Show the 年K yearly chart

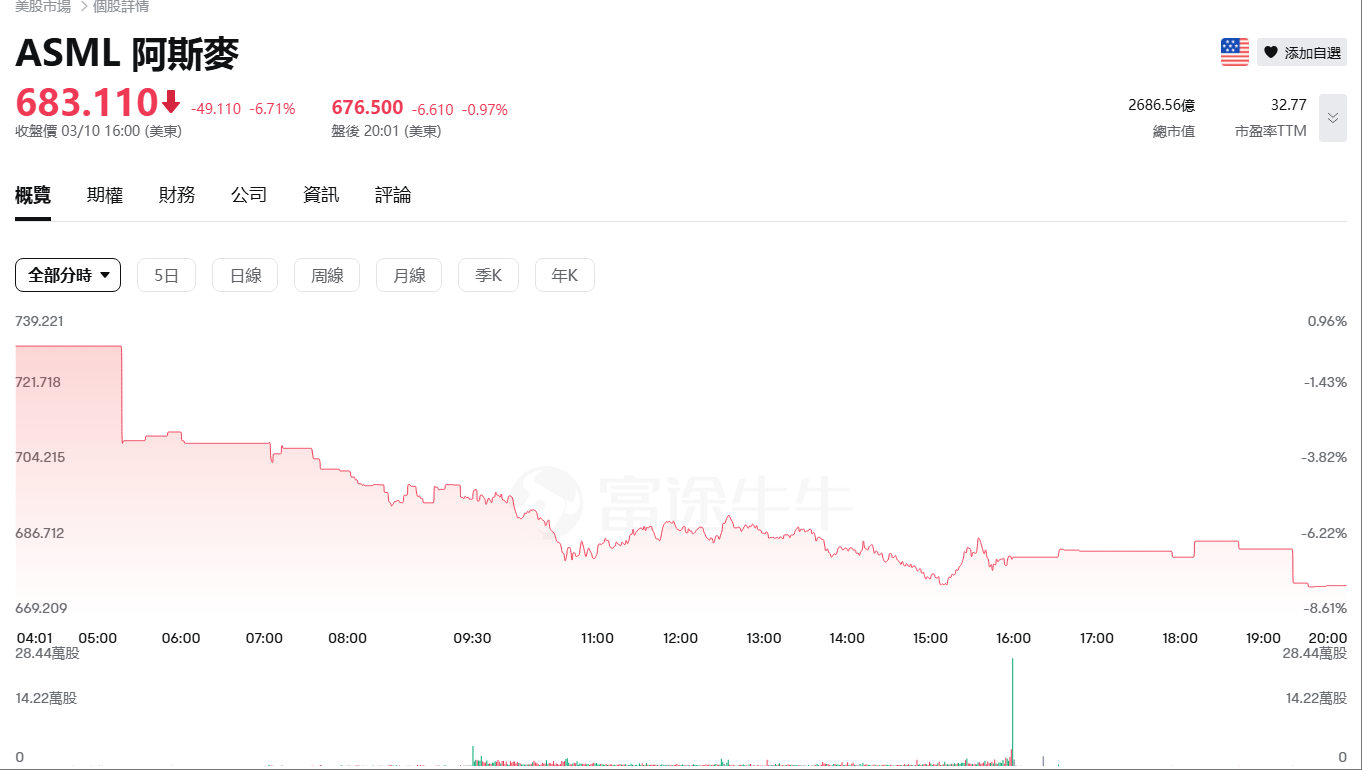tap(565, 275)
